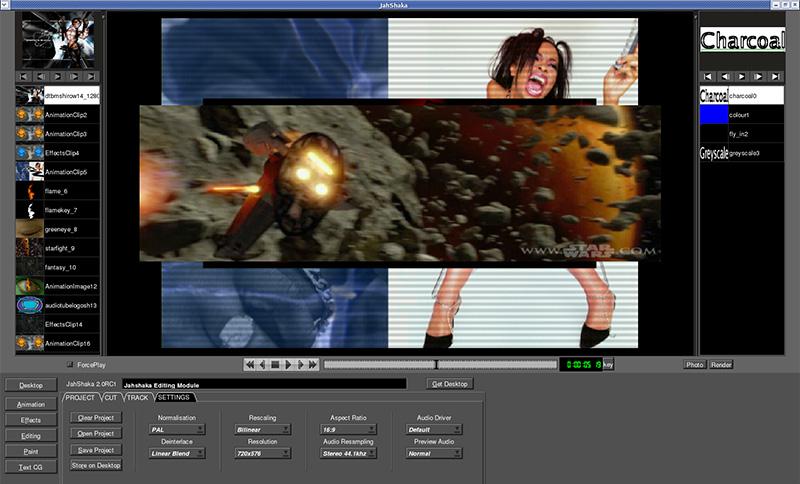Image resolution: width=800 pixels, height=484 pixels.
Task: Select the AnimationClip2 thumbnail
Action: 30,115
